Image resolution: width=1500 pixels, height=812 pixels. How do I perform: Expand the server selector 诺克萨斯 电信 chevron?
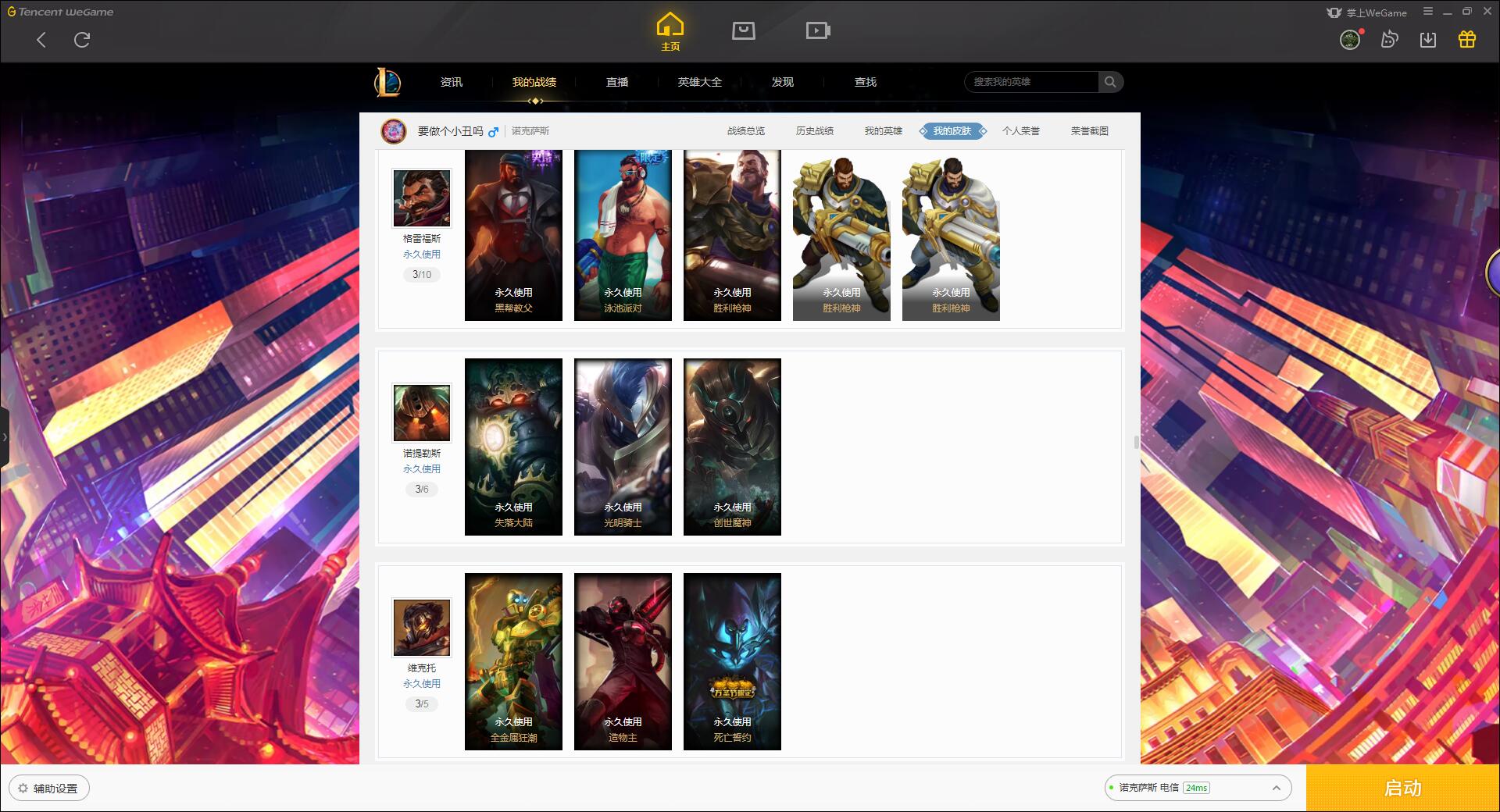[x=1277, y=789]
